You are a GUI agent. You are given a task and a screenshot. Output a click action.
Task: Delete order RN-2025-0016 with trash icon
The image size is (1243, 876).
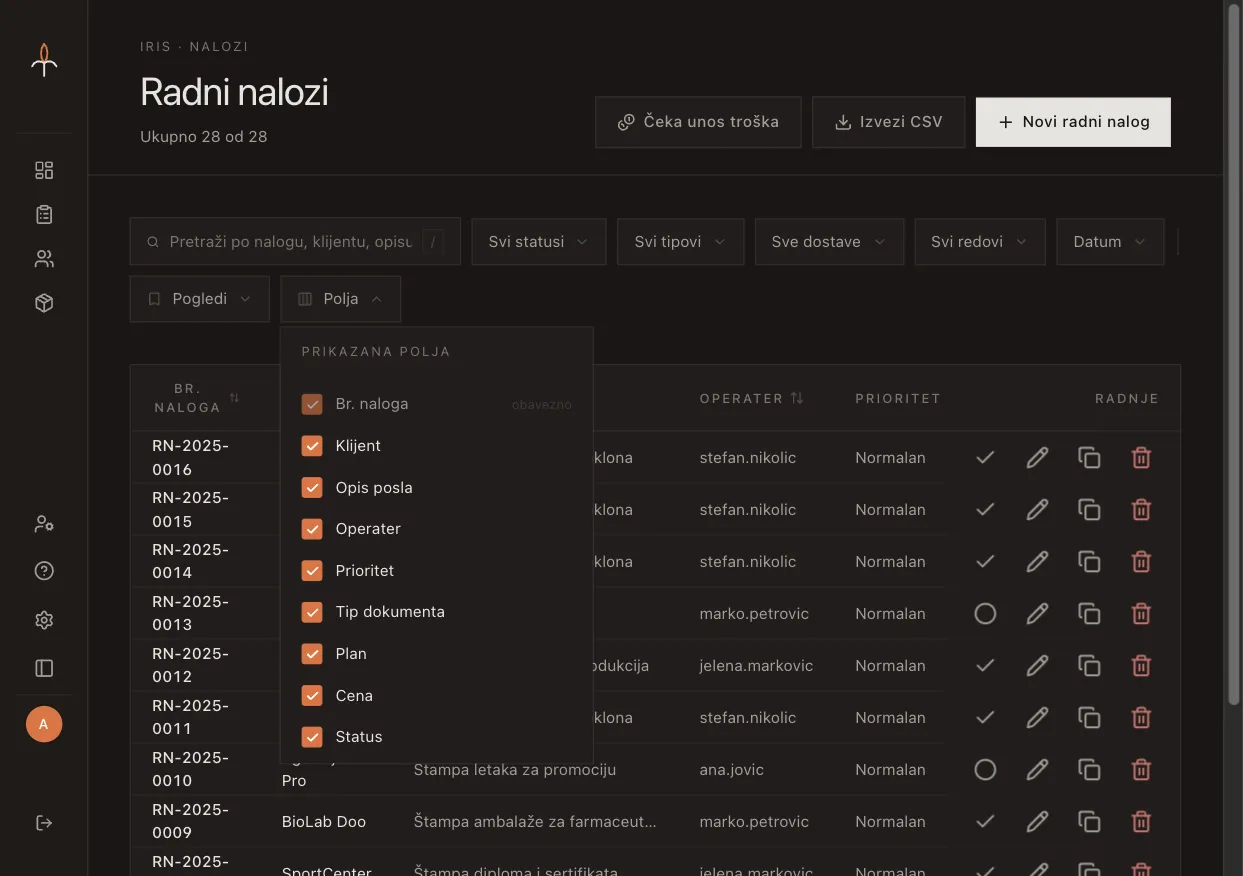1141,457
